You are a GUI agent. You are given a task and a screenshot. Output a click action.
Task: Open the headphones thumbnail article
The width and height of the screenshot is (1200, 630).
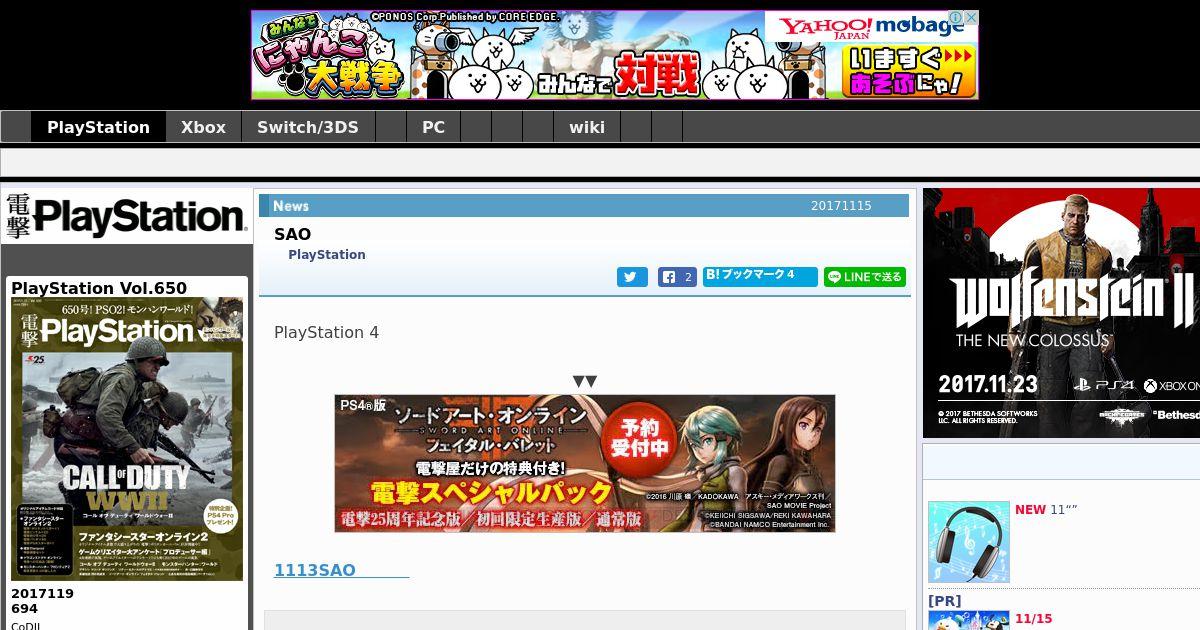pos(969,542)
